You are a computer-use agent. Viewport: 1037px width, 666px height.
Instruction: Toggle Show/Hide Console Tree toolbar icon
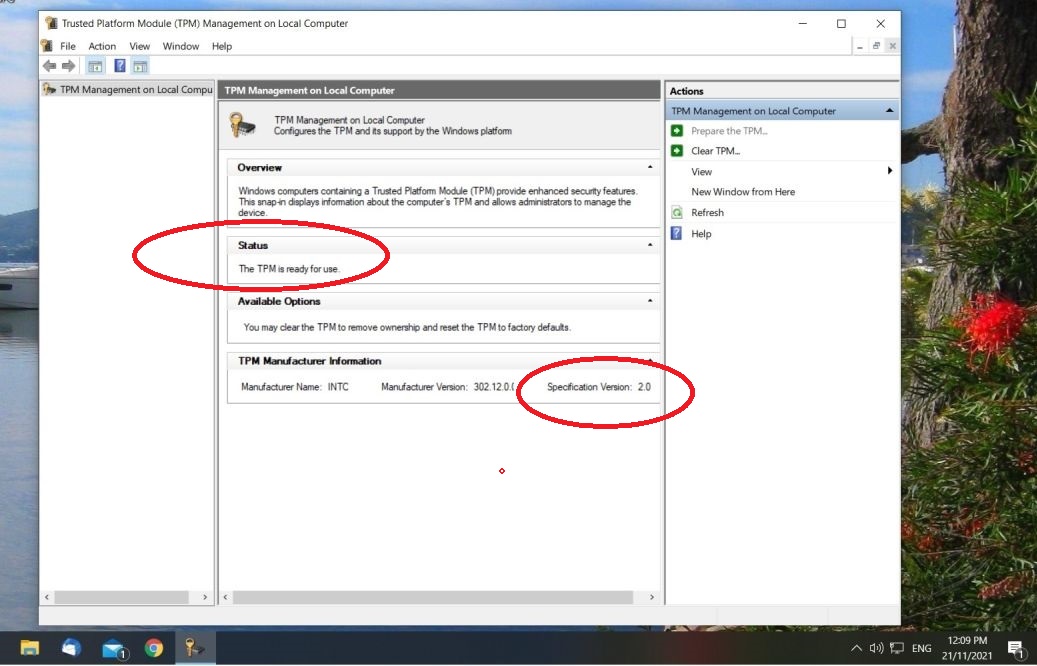(x=95, y=66)
